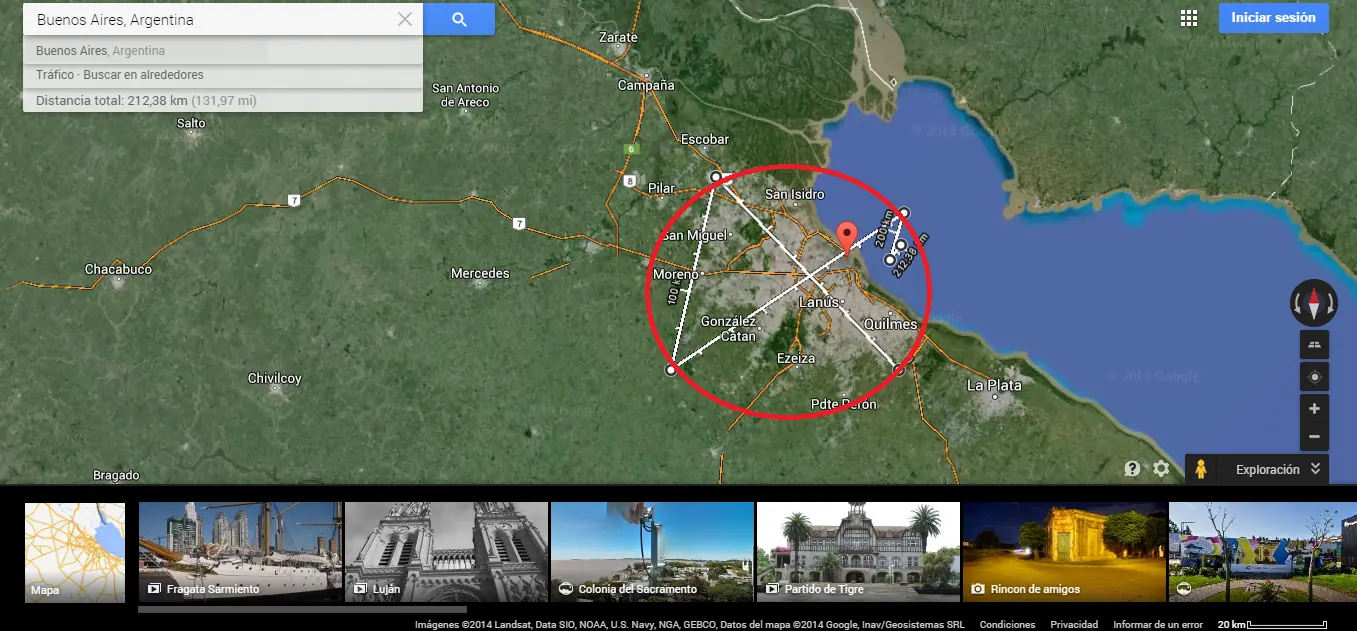Click the Salto city label
Screen dimensions: 1357x631
(x=190, y=124)
